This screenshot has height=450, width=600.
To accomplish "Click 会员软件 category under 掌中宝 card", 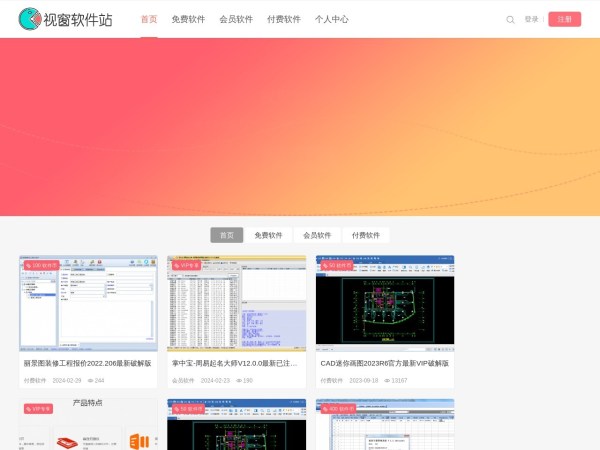I will click(x=183, y=380).
